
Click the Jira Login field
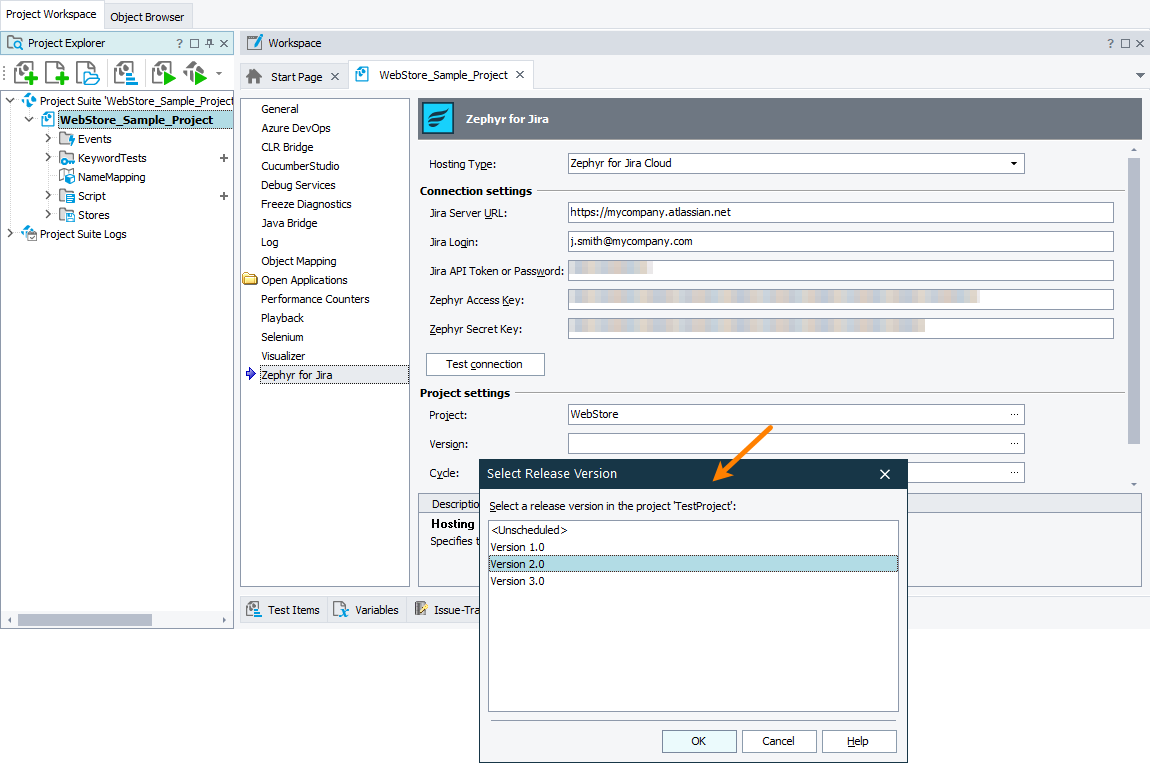pos(840,241)
